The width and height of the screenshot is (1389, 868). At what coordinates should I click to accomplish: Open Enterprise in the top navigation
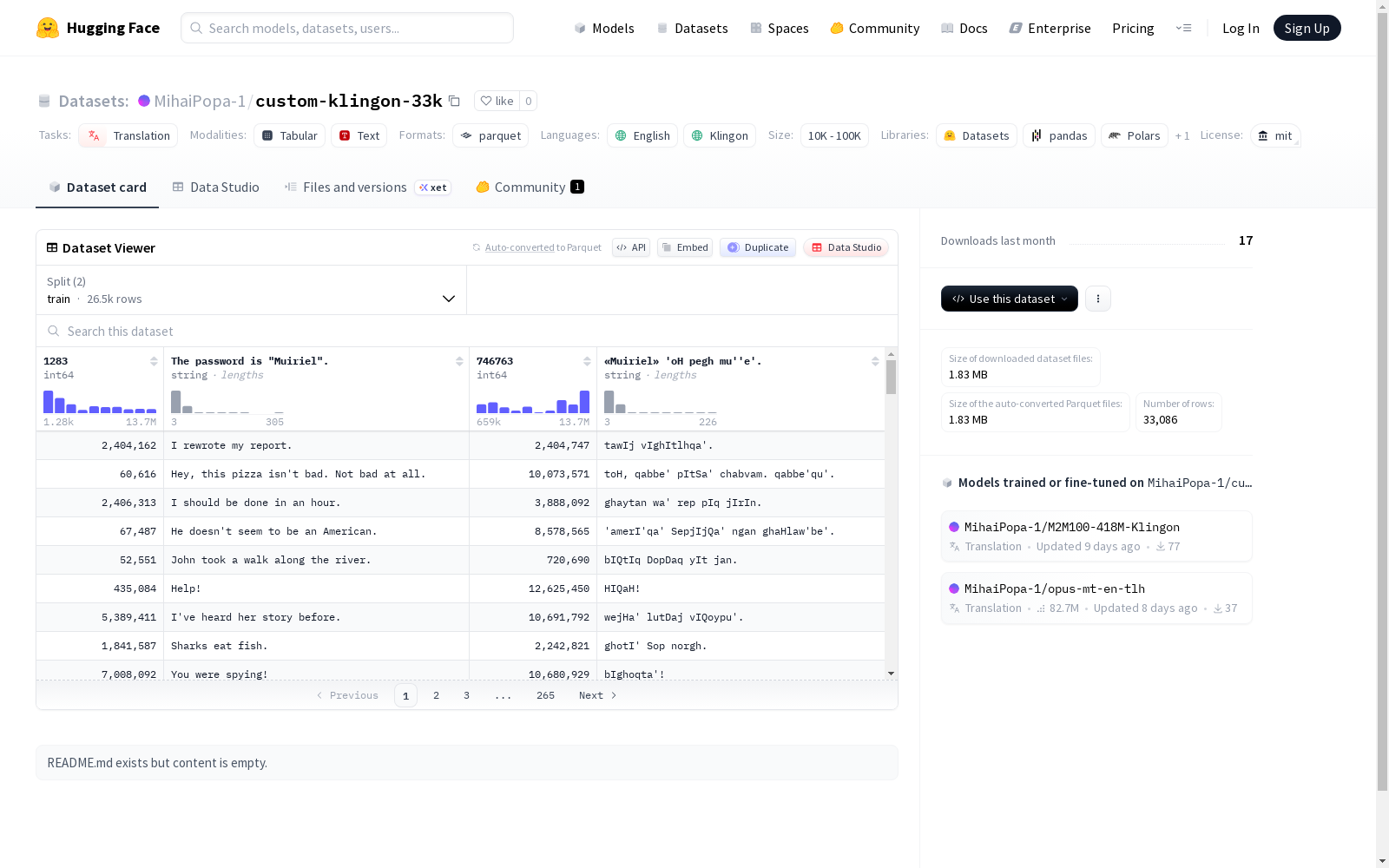[1050, 28]
